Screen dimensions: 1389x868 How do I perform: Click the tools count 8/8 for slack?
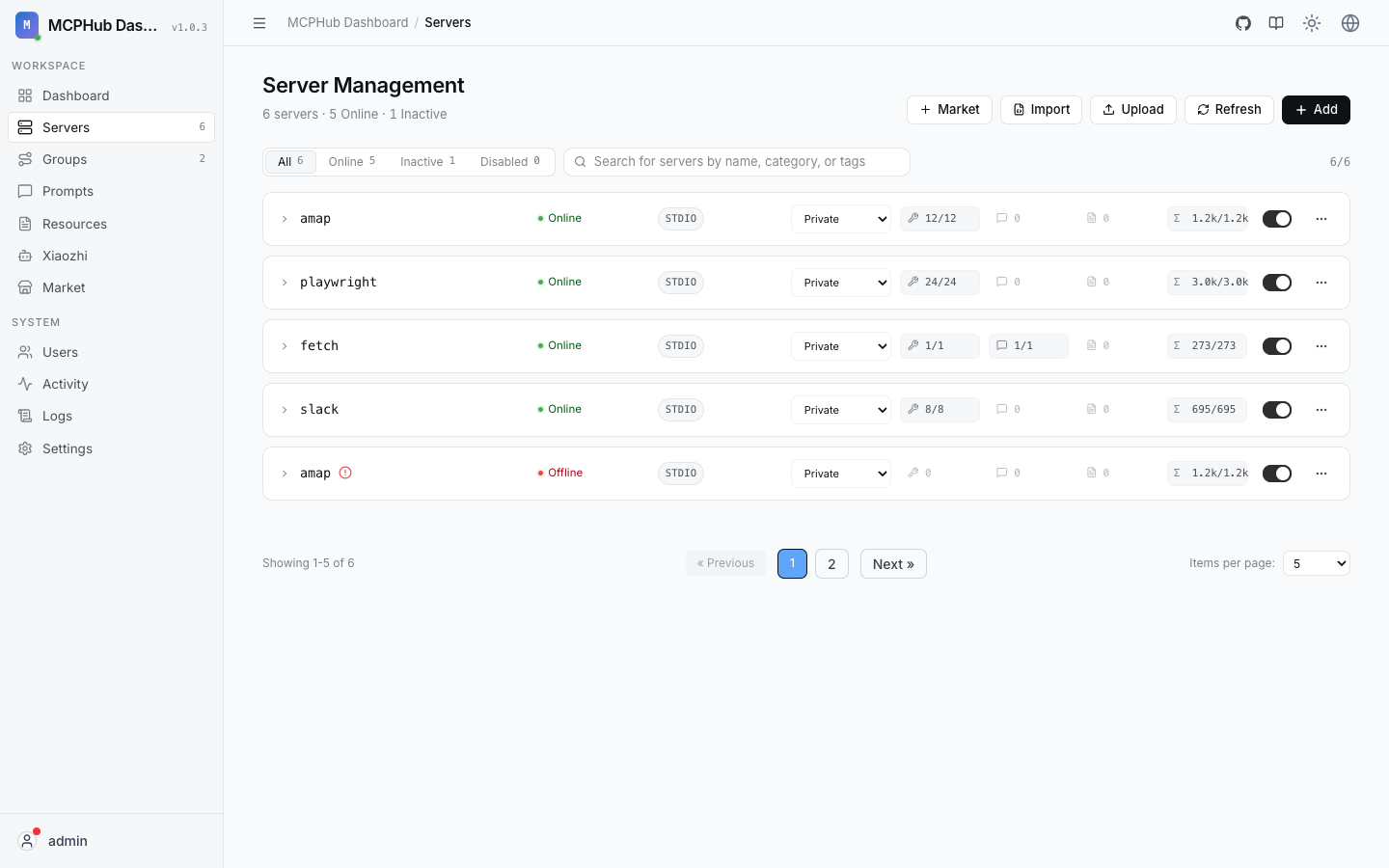click(x=940, y=410)
